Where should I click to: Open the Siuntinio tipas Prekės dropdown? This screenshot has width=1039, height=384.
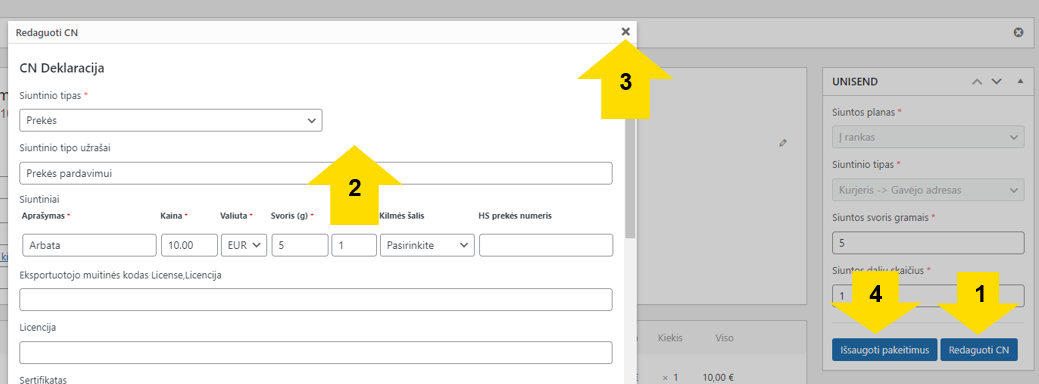coord(171,120)
